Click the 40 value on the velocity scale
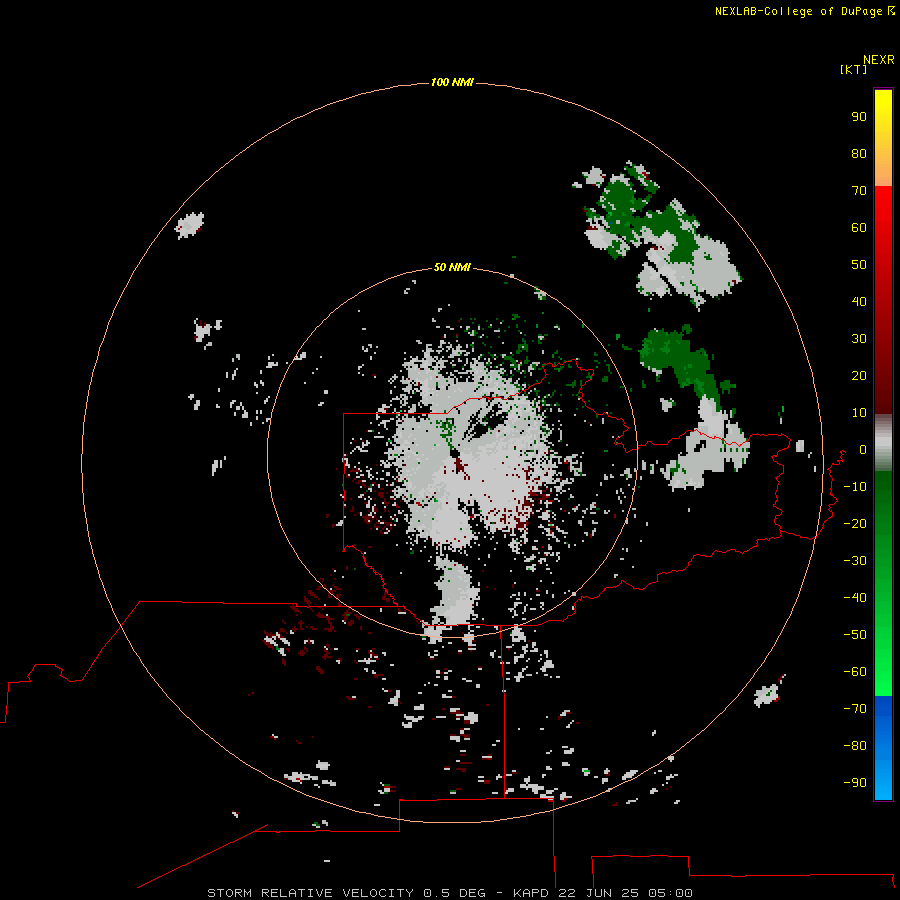Screen dimensions: 900x900 pyautogui.click(x=859, y=301)
